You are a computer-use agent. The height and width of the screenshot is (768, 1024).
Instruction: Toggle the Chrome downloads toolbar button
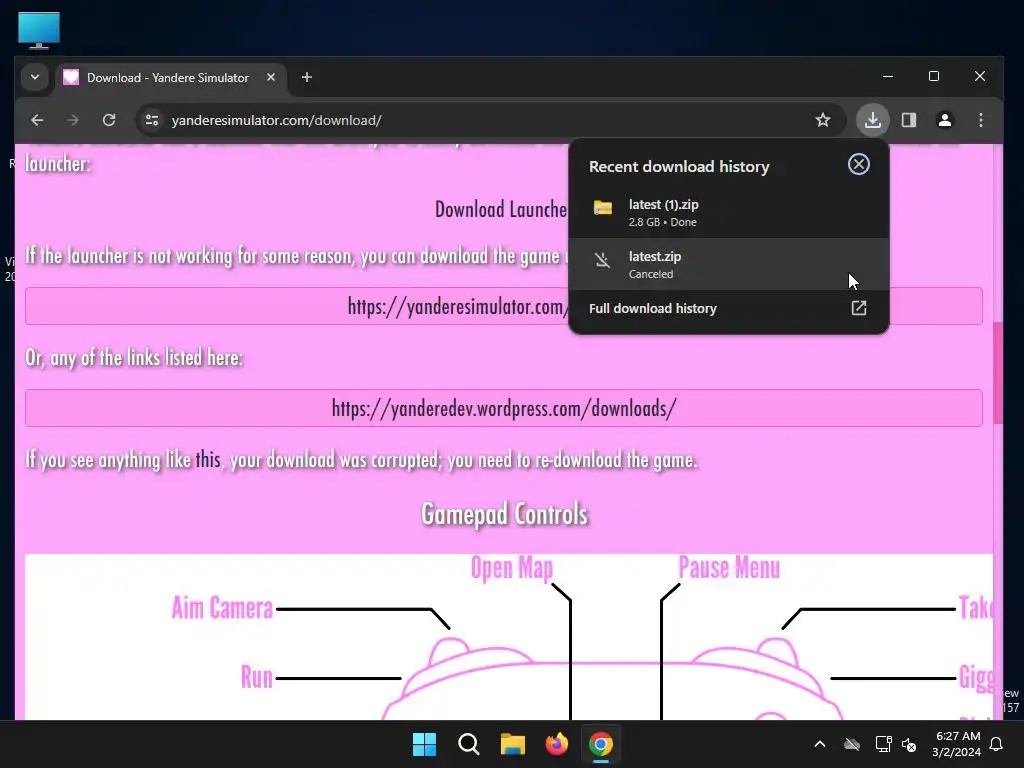coord(873,120)
